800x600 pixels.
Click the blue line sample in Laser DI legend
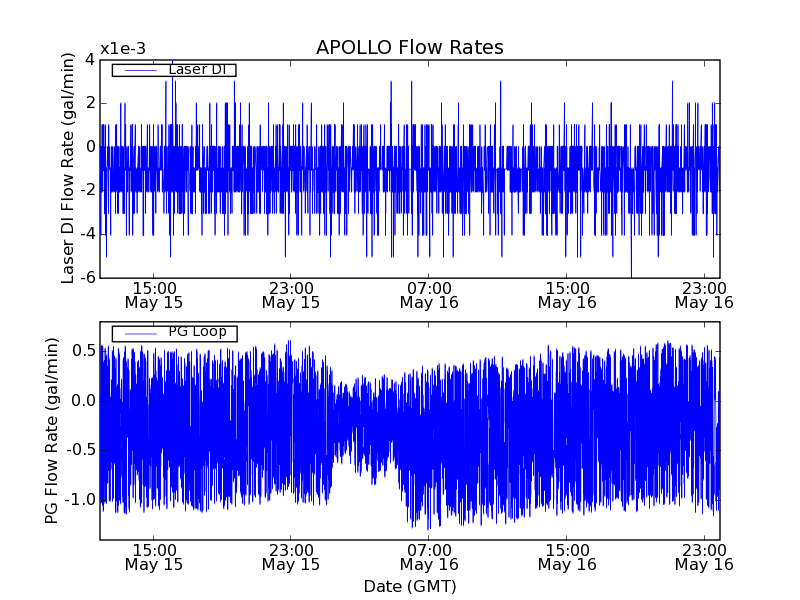[139, 70]
